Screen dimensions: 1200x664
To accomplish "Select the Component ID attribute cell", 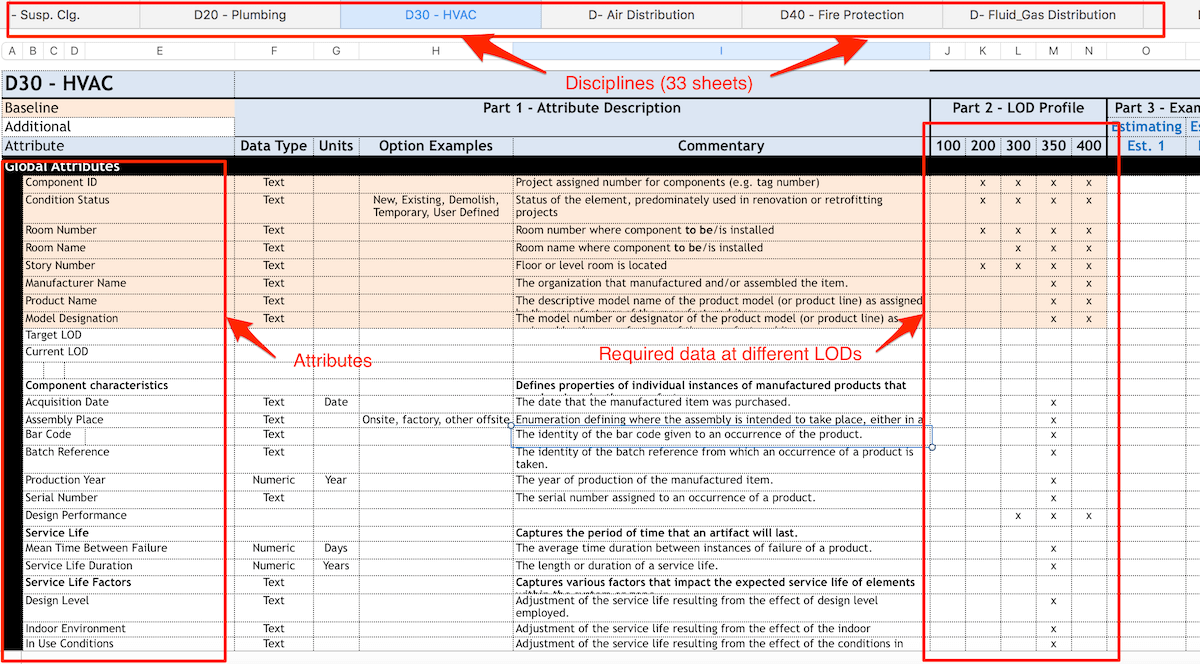I will tap(129, 183).
